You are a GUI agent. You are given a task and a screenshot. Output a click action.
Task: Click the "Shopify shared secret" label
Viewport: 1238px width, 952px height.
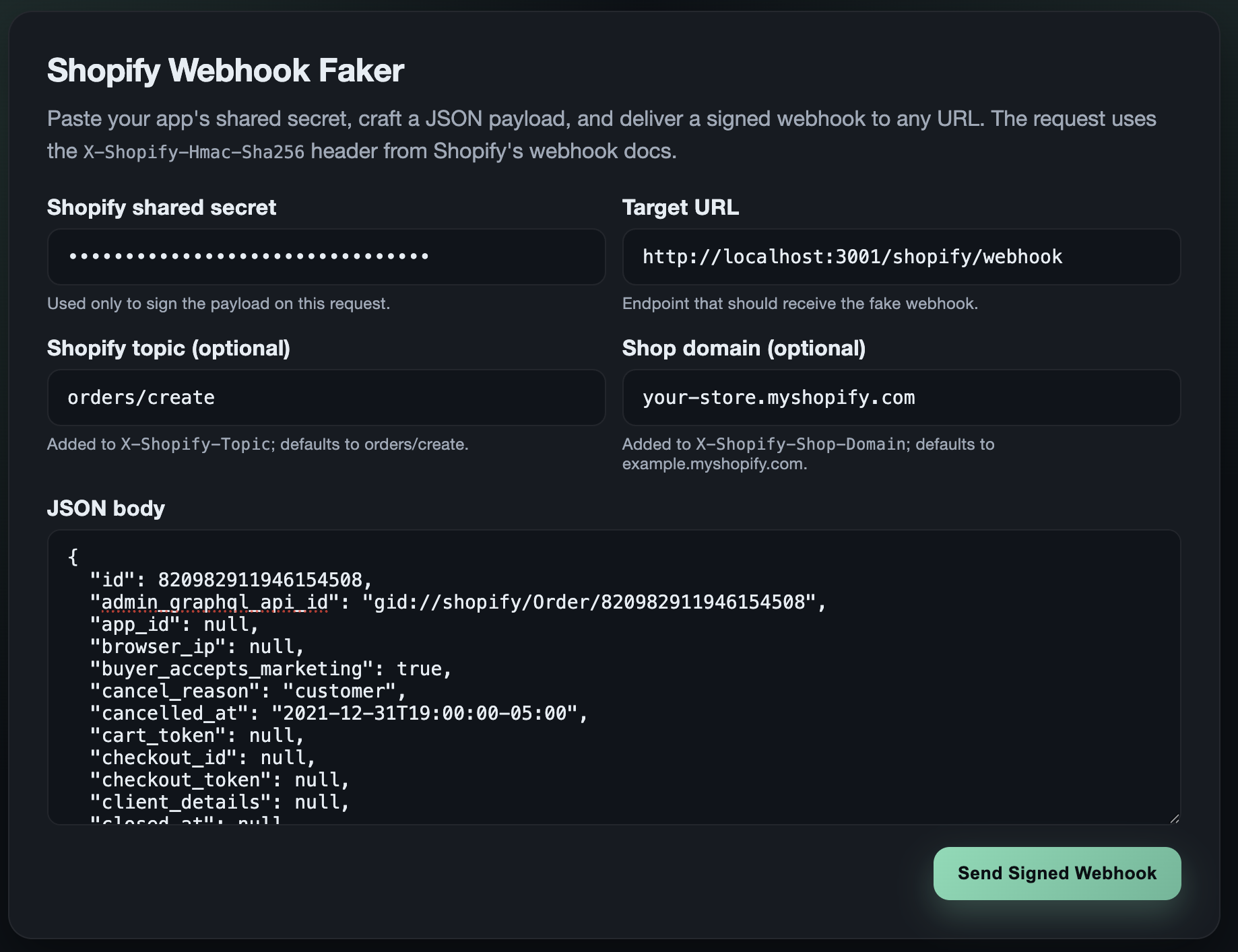pos(162,207)
